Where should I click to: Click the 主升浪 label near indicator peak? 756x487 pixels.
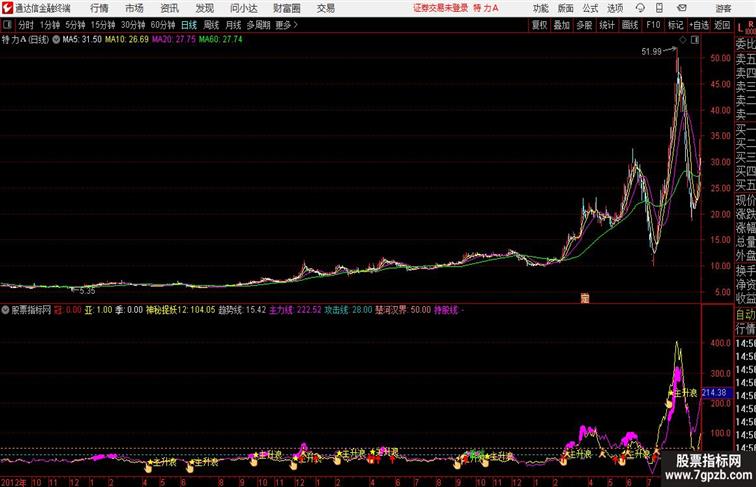tap(685, 393)
